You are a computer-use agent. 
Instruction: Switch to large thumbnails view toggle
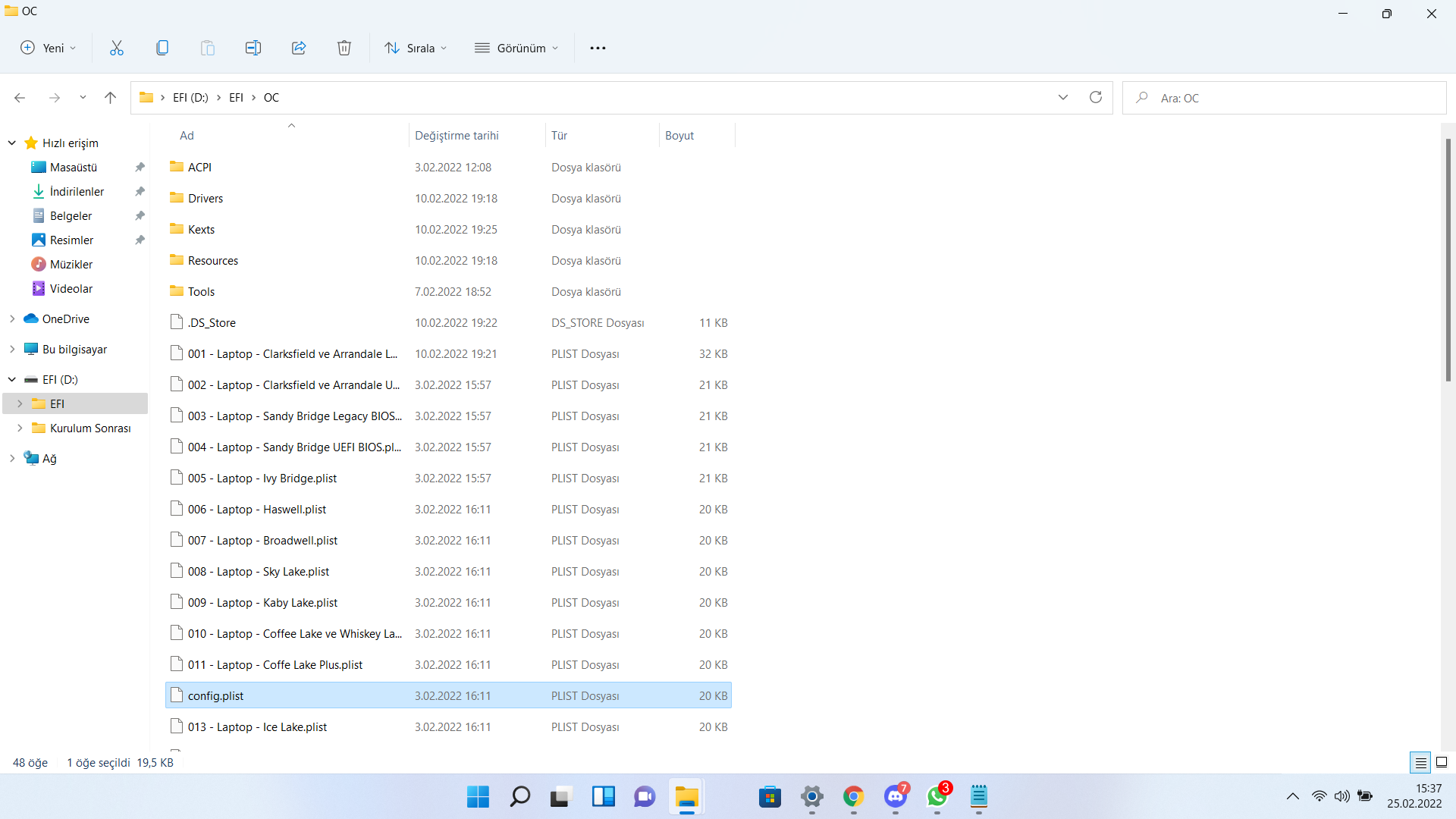[x=1442, y=762]
